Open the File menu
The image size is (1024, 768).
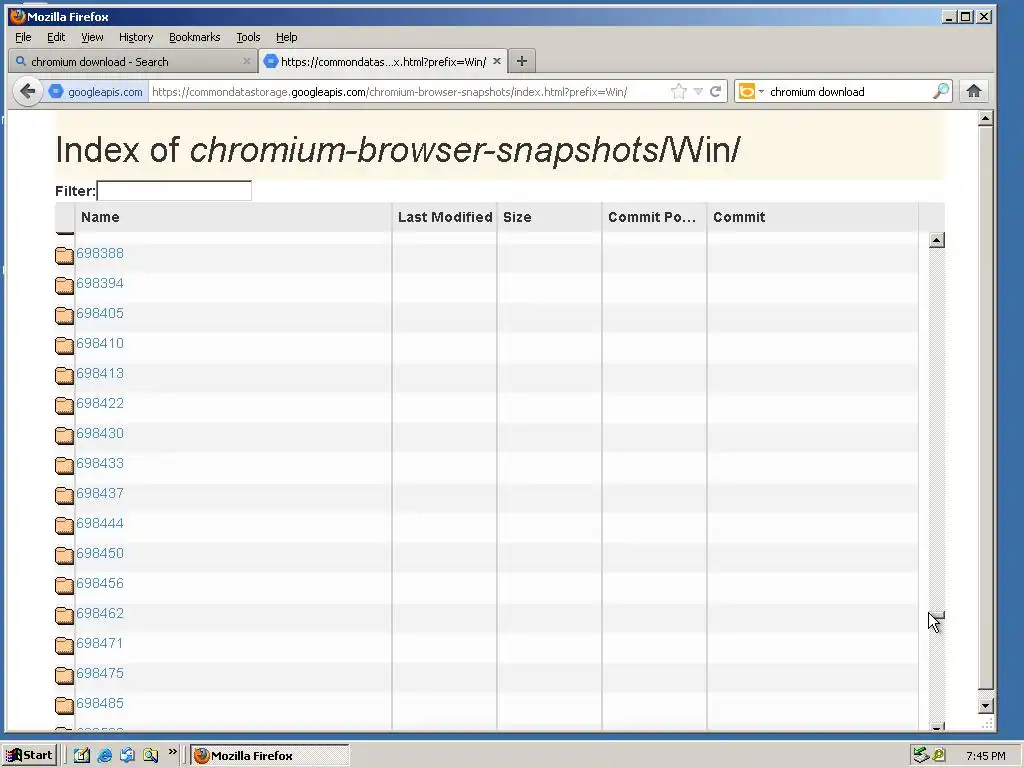(23, 37)
